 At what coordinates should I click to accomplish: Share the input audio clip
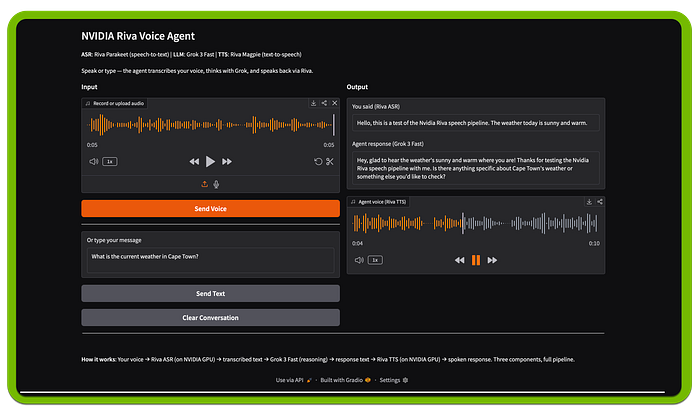click(x=324, y=103)
